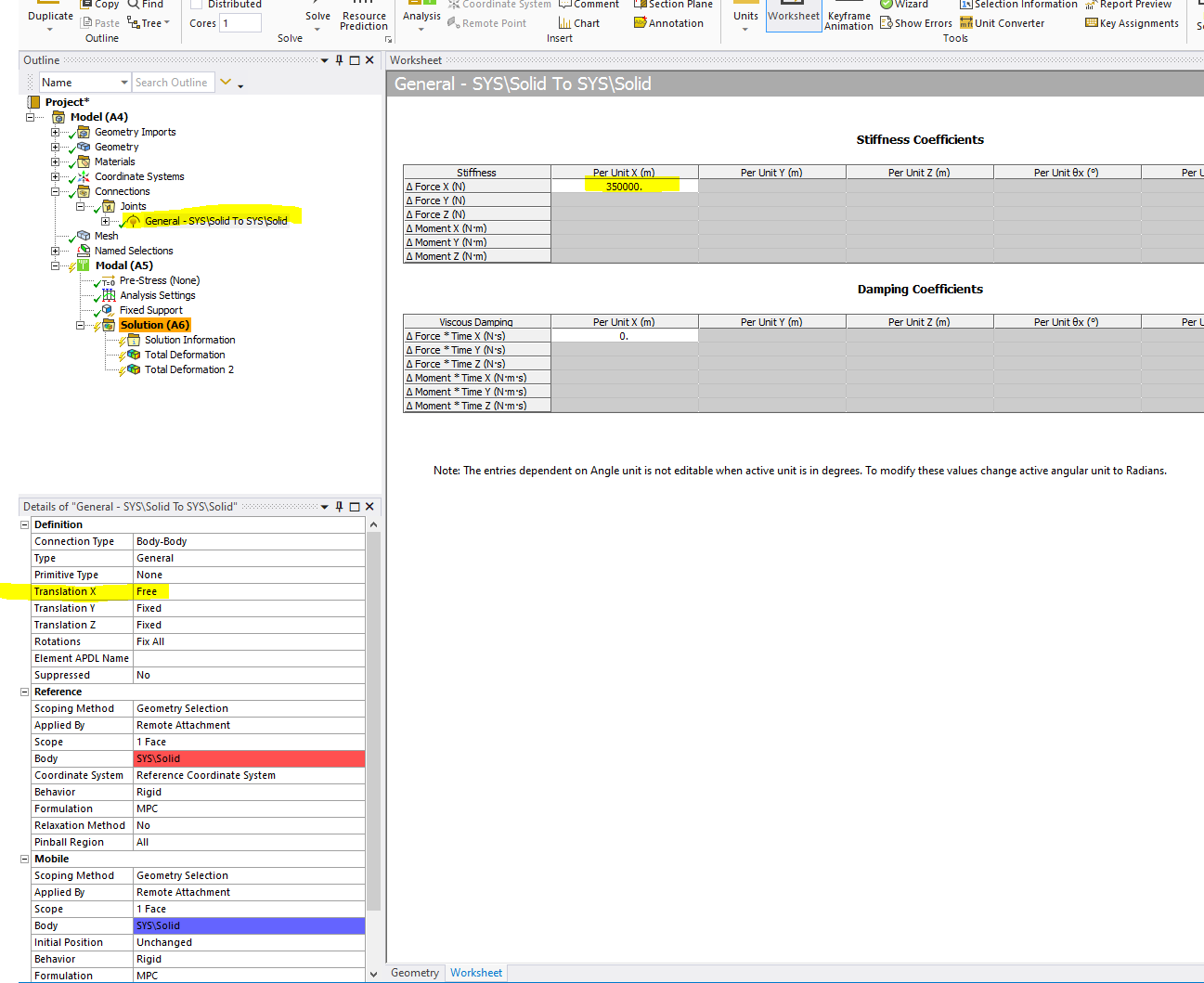1204x983 pixels.
Task: Open the Section Plane tool
Action: click(673, 5)
